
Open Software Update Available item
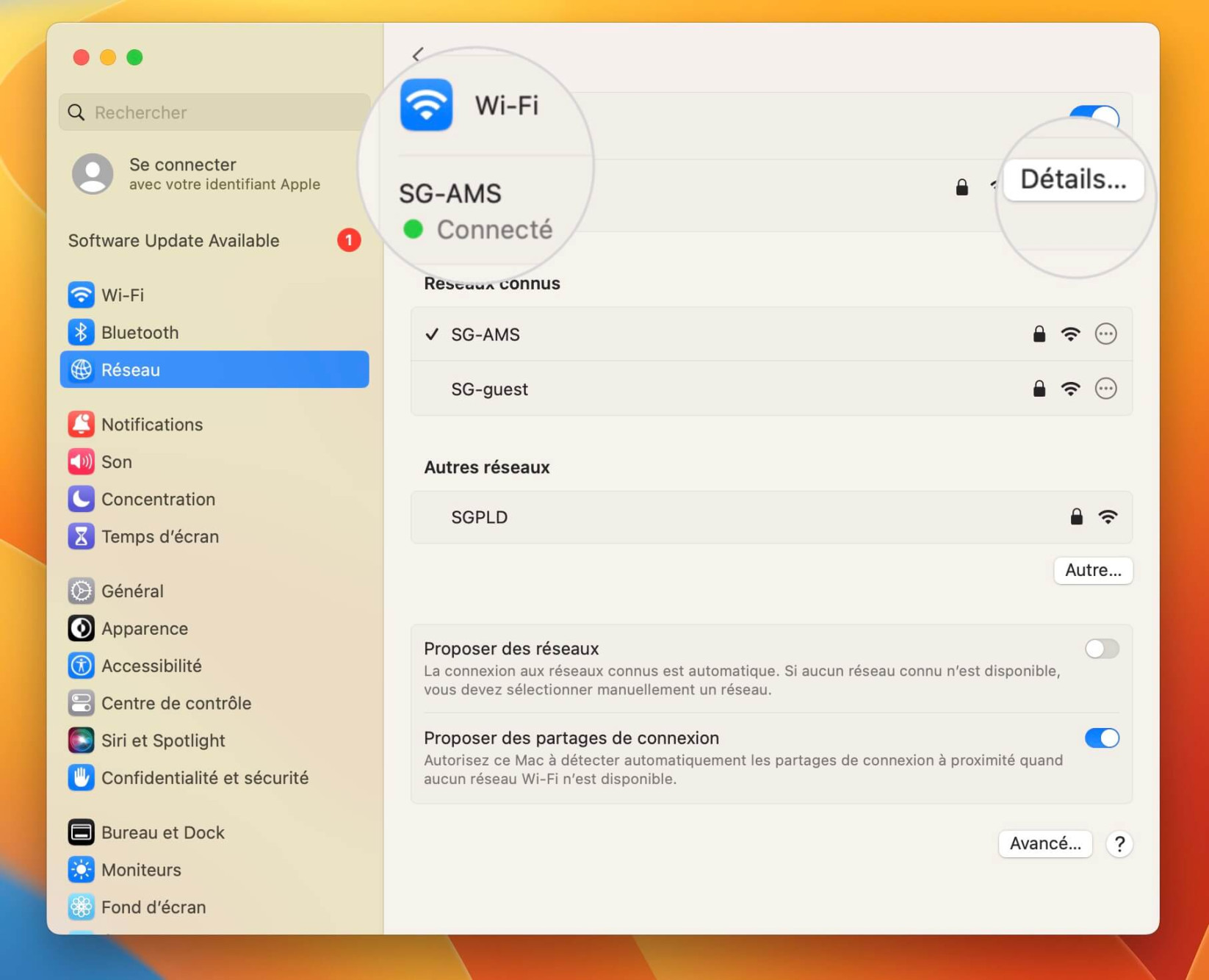(x=214, y=240)
